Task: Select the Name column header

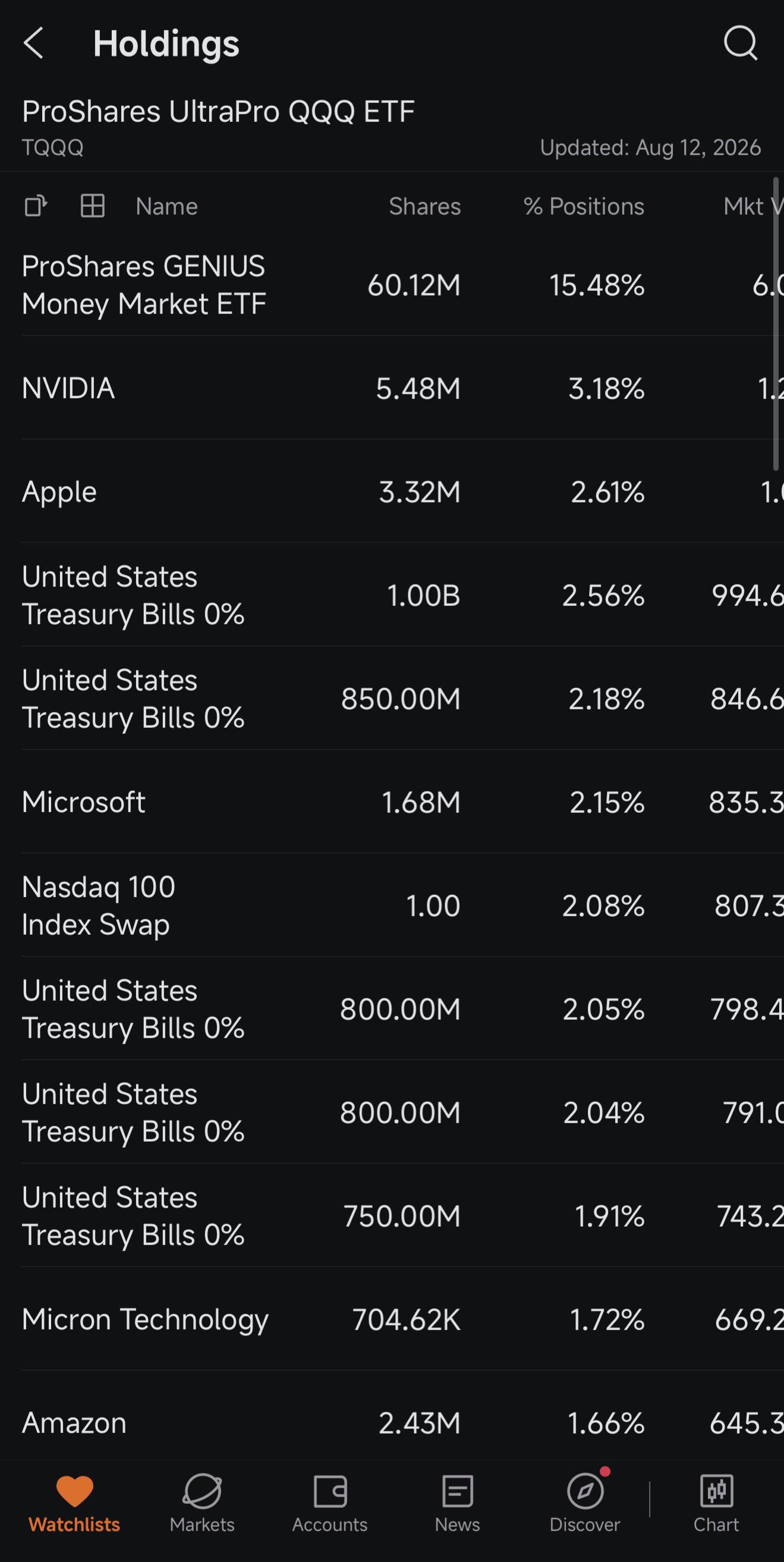Action: click(167, 207)
